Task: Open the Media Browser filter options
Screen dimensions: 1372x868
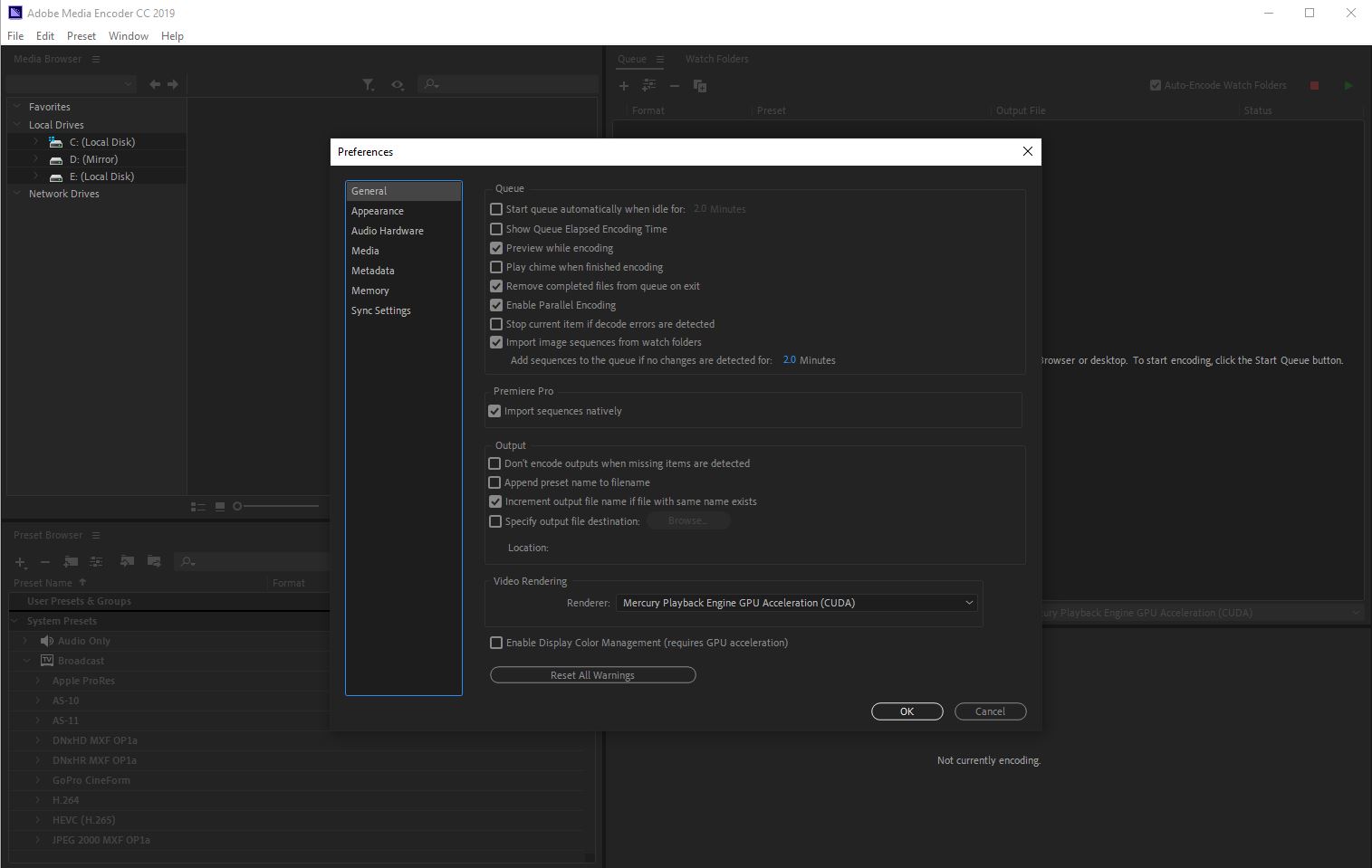Action: click(369, 84)
